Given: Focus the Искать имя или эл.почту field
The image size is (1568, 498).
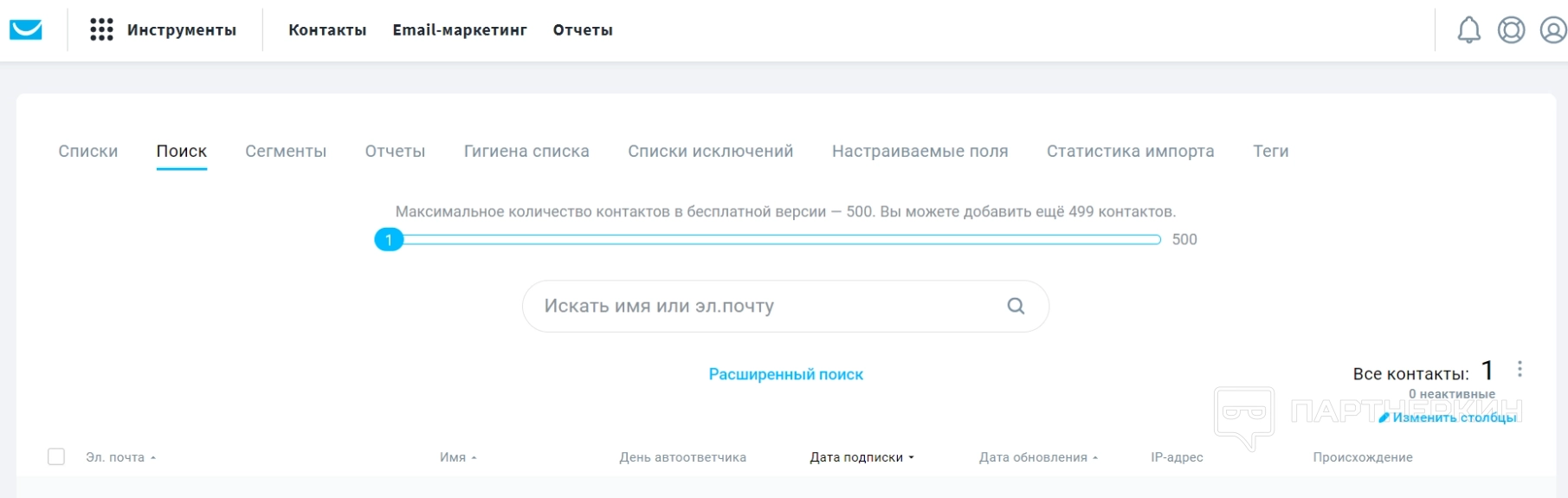Looking at the screenshot, I should point(785,306).
